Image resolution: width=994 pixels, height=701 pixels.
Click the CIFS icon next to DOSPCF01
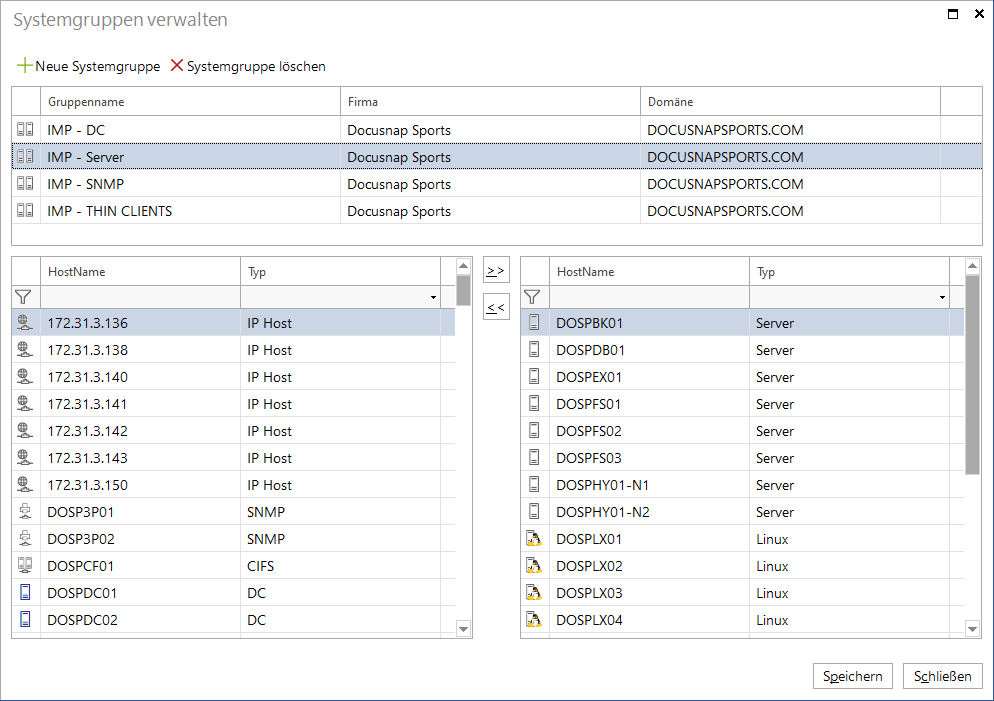pos(25,565)
